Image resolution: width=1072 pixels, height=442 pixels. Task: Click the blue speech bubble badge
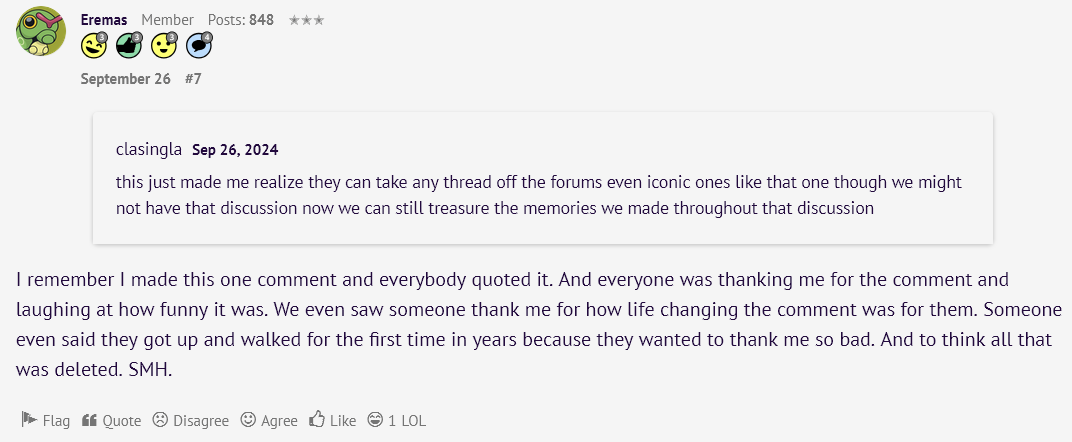click(x=199, y=46)
